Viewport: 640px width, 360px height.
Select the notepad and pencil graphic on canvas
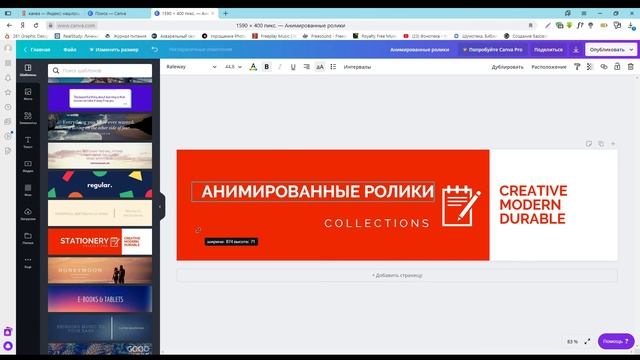[461, 205]
